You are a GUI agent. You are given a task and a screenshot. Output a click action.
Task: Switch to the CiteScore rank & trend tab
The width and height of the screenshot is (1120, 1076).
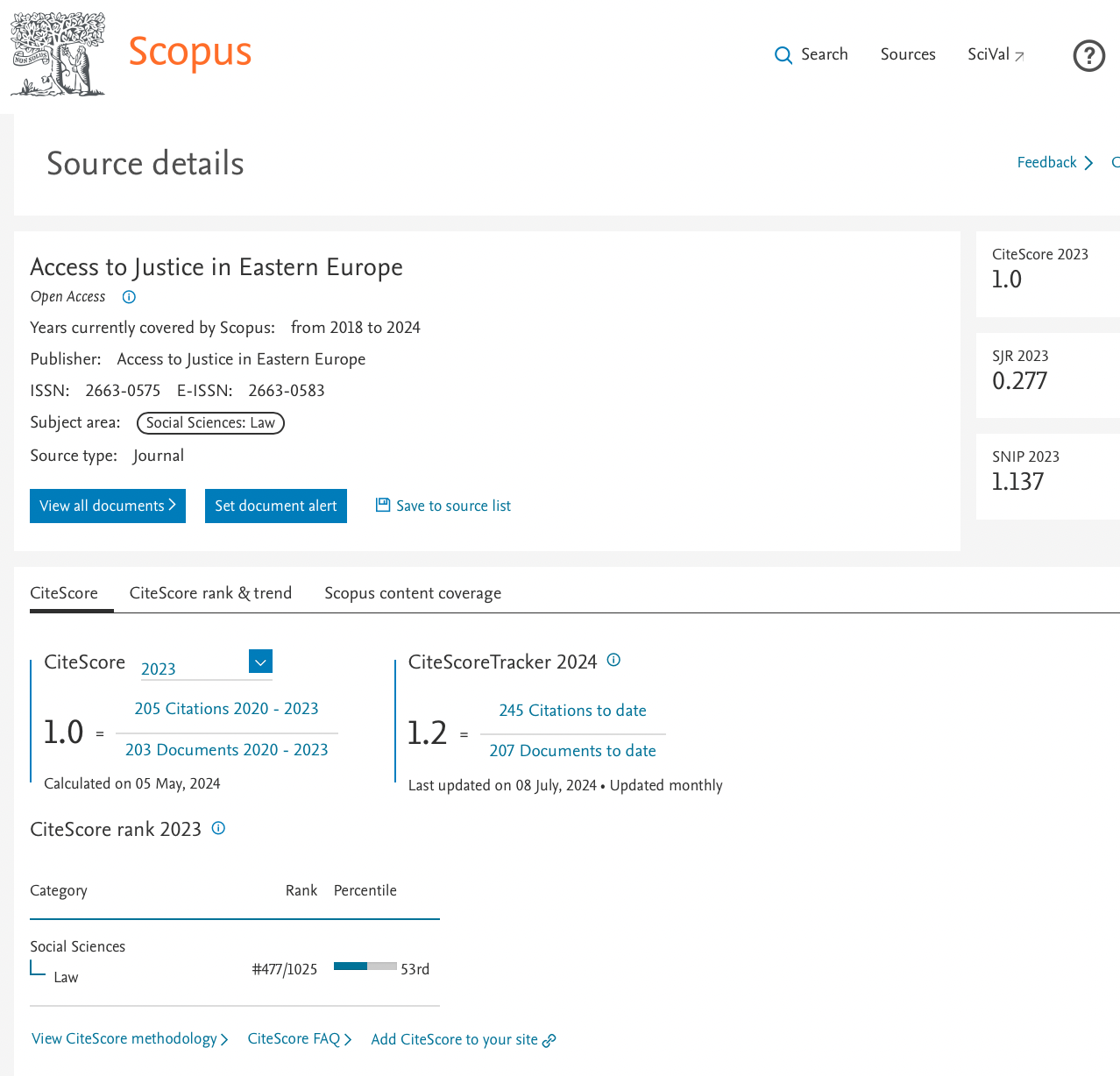[x=210, y=593]
